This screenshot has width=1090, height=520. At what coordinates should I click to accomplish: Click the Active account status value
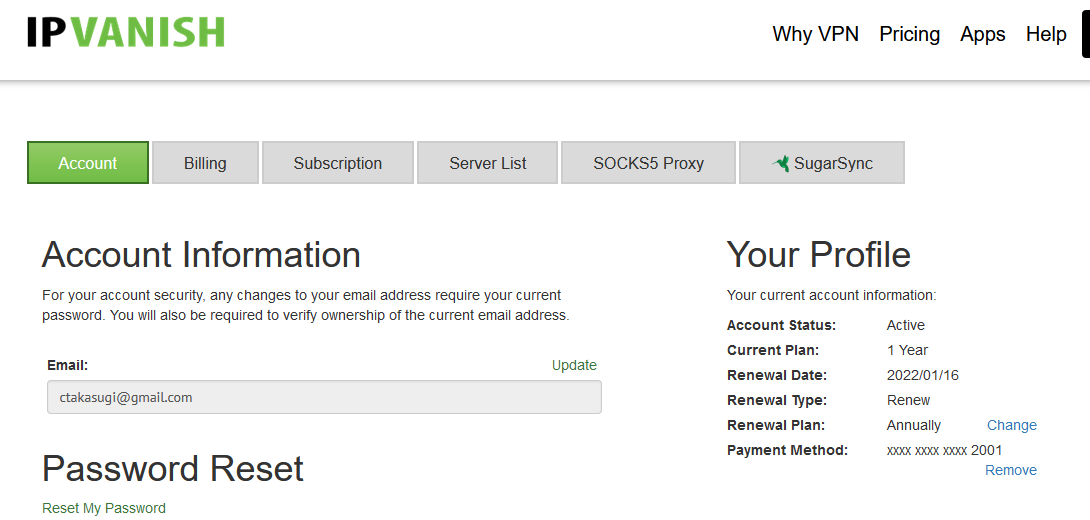click(x=906, y=325)
